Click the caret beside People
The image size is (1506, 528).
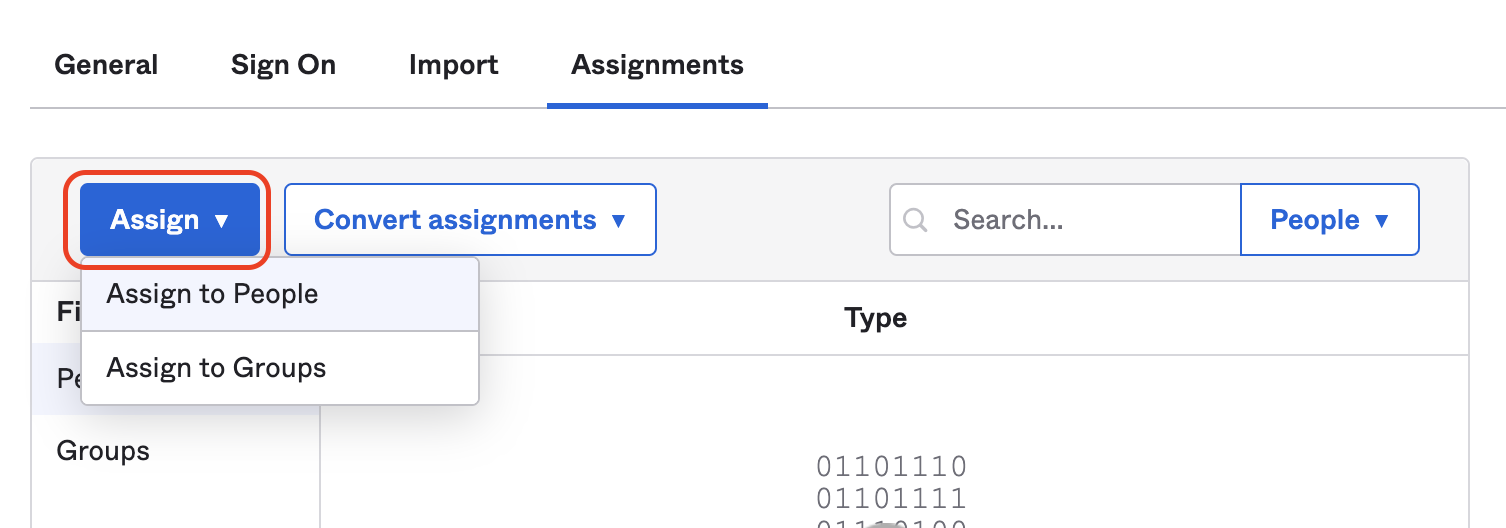pos(1382,221)
